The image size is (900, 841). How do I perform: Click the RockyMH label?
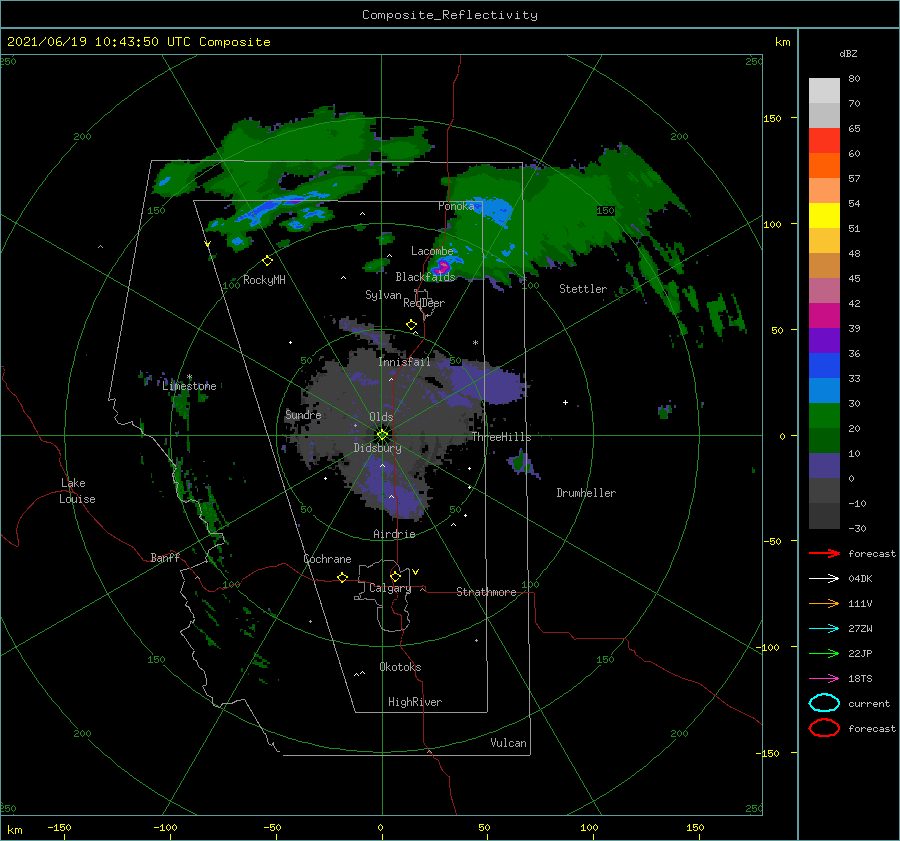[x=264, y=280]
